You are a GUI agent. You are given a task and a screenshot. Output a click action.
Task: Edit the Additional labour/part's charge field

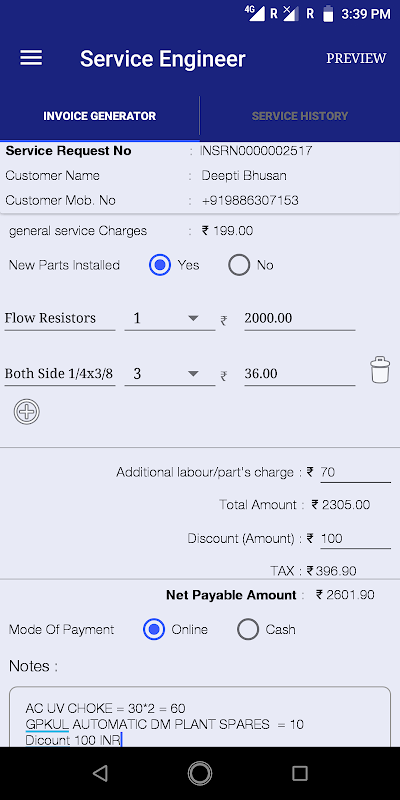point(355,472)
